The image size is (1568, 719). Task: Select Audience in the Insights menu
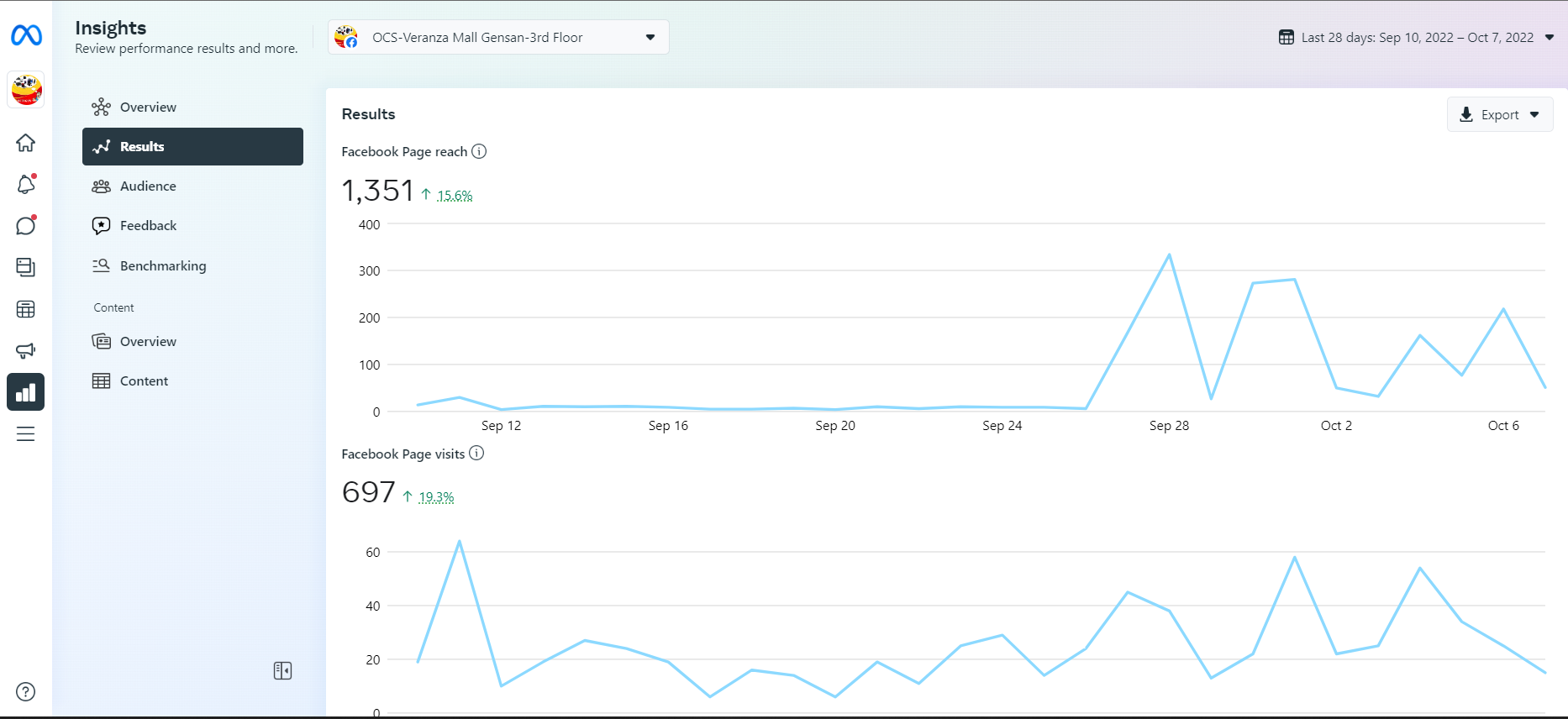[148, 186]
